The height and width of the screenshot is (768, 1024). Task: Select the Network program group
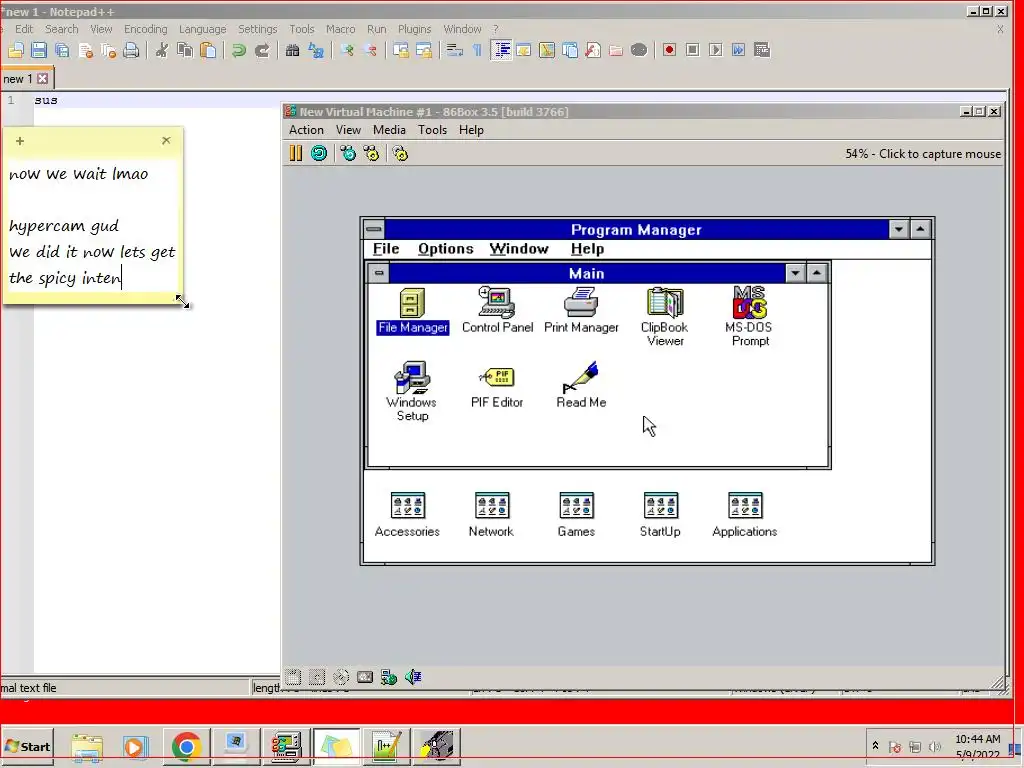pos(491,515)
